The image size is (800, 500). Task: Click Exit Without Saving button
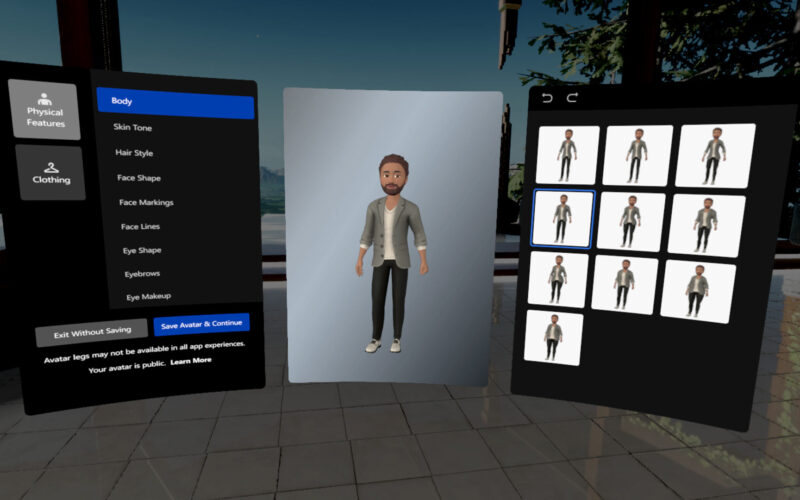click(x=92, y=333)
